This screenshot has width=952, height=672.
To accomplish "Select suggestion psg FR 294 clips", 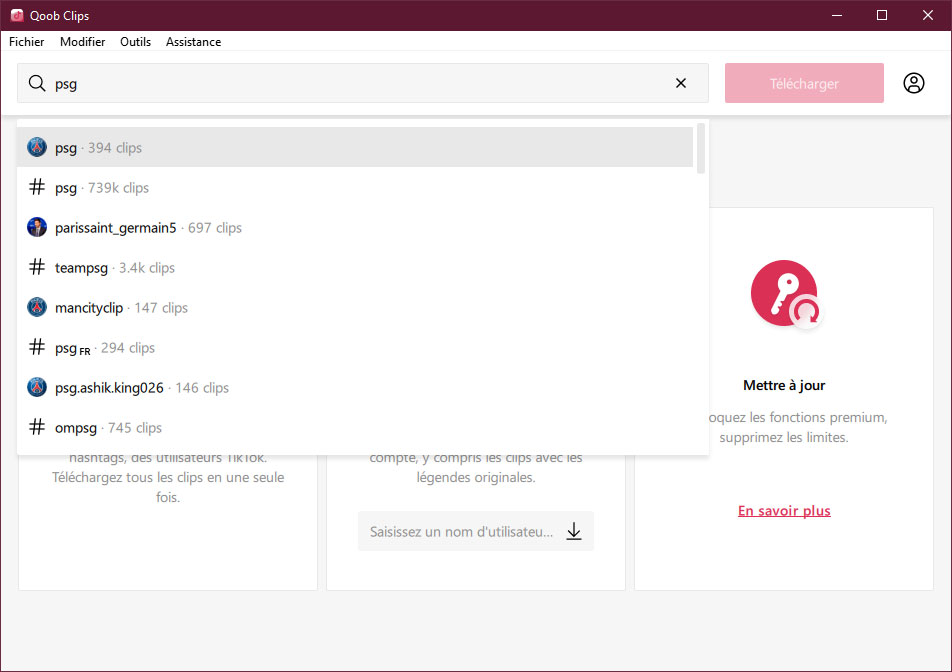I will 355,347.
